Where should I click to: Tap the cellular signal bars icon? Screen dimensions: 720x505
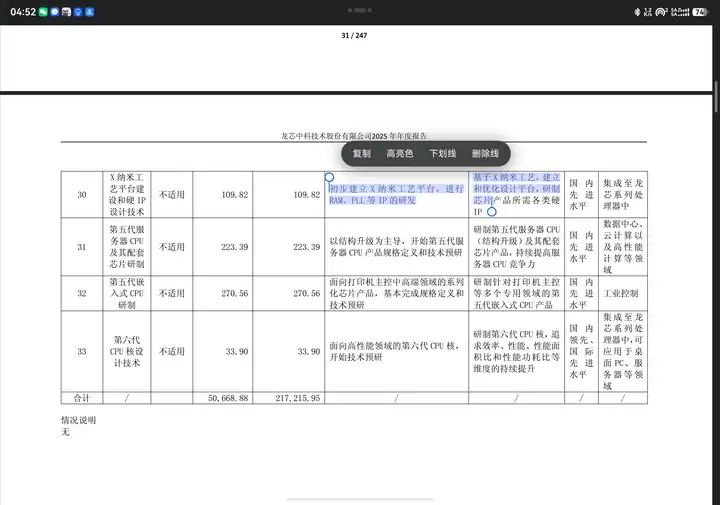[680, 12]
